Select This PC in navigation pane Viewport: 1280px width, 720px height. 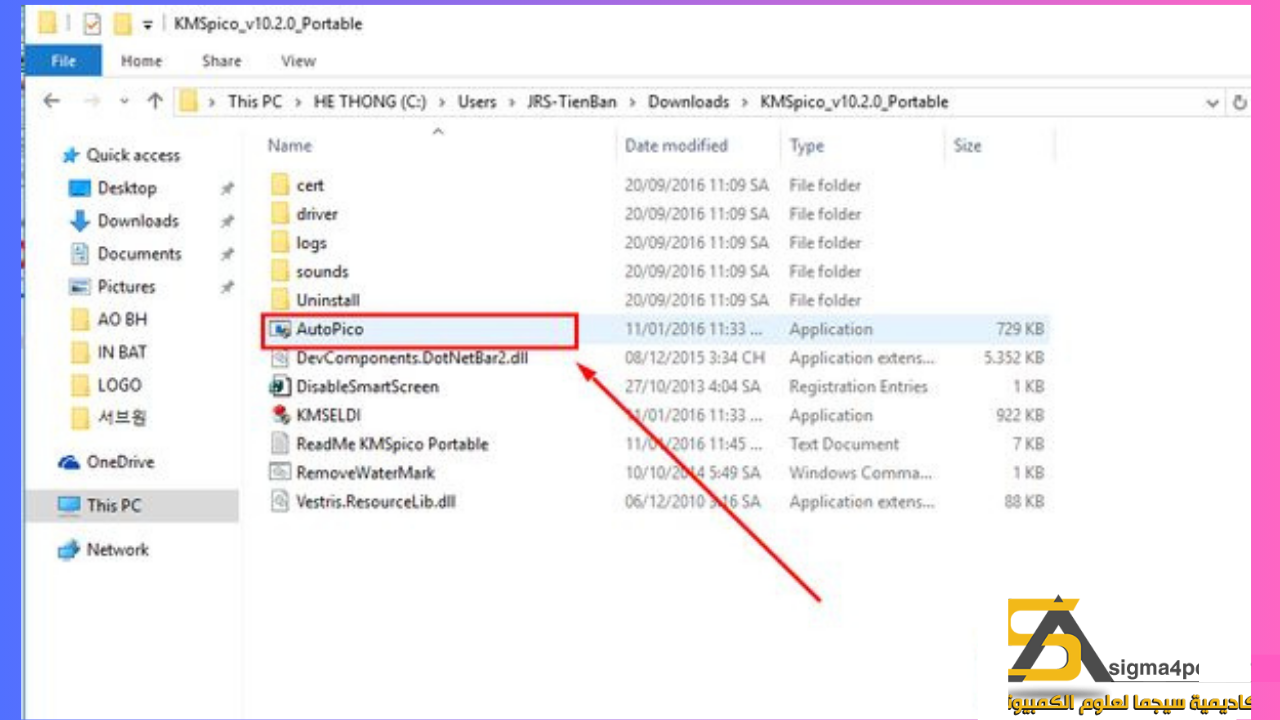(x=114, y=505)
